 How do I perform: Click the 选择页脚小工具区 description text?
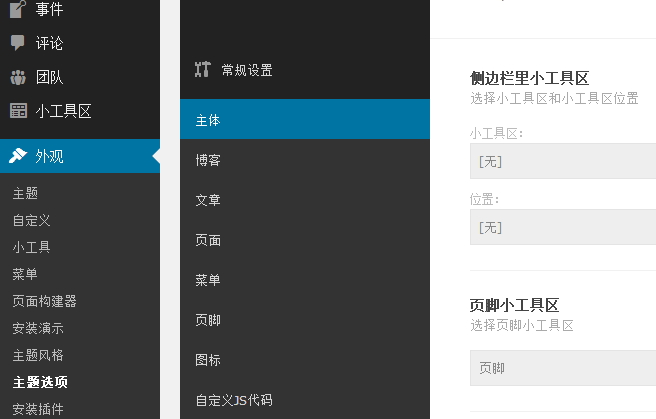[522, 325]
